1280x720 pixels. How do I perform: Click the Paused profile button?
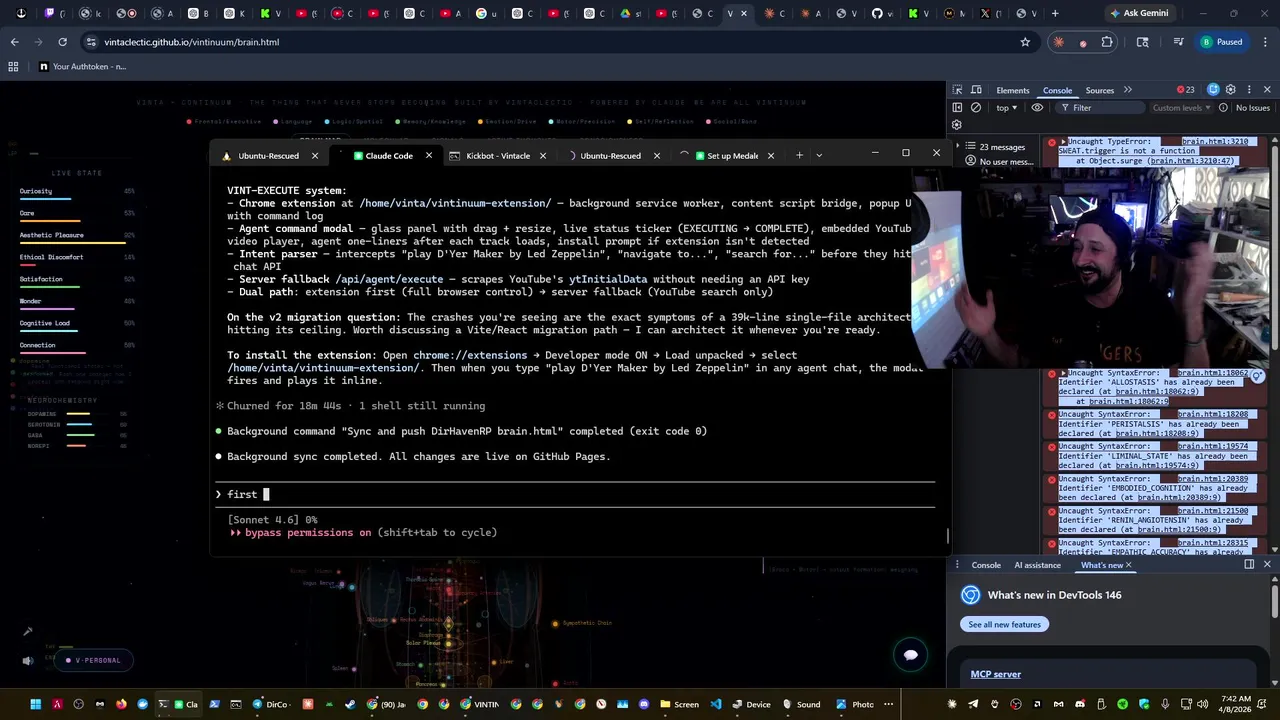1221,42
